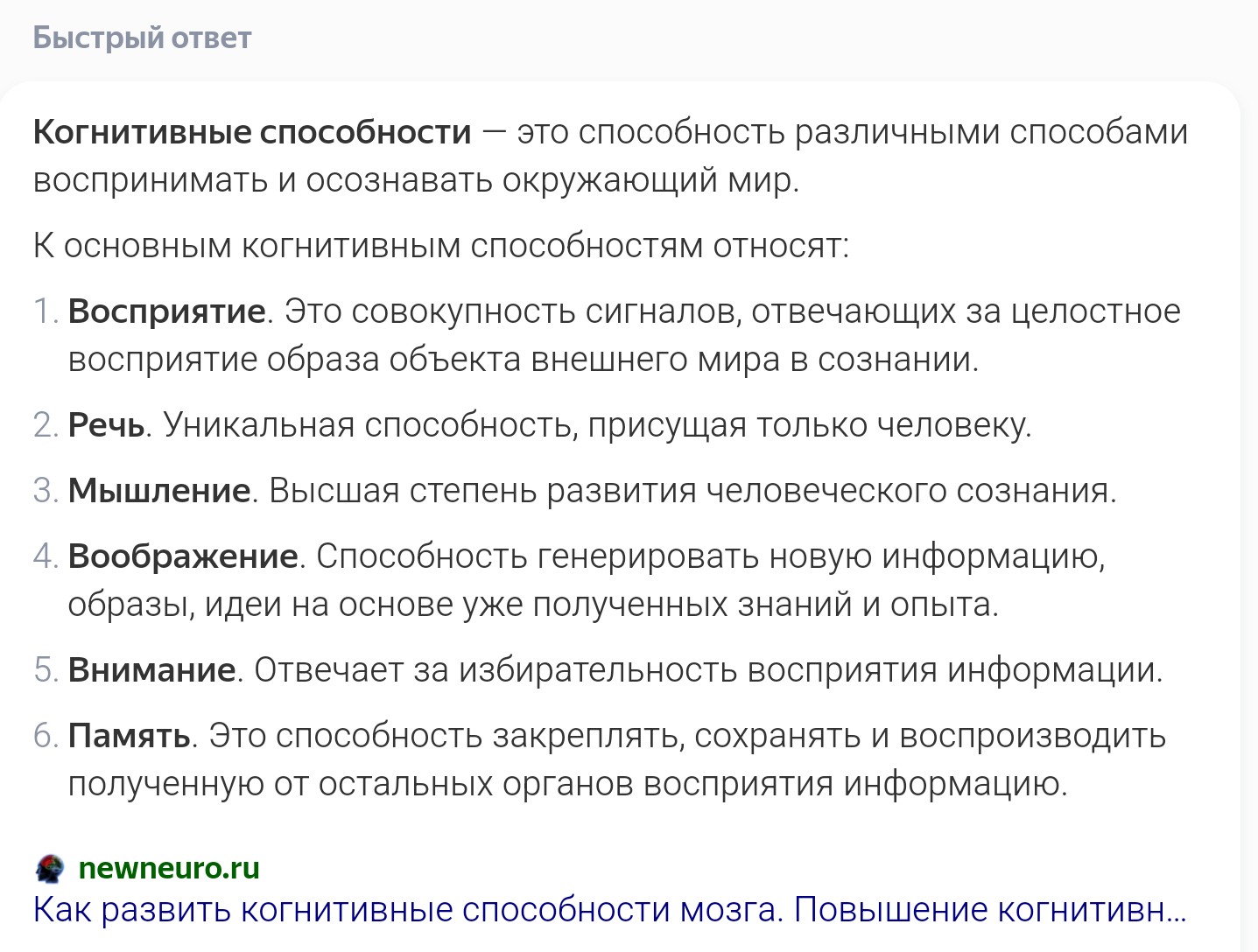Click the list number 1 marker
Viewport: 1258px width, 952px height.
coord(46,311)
